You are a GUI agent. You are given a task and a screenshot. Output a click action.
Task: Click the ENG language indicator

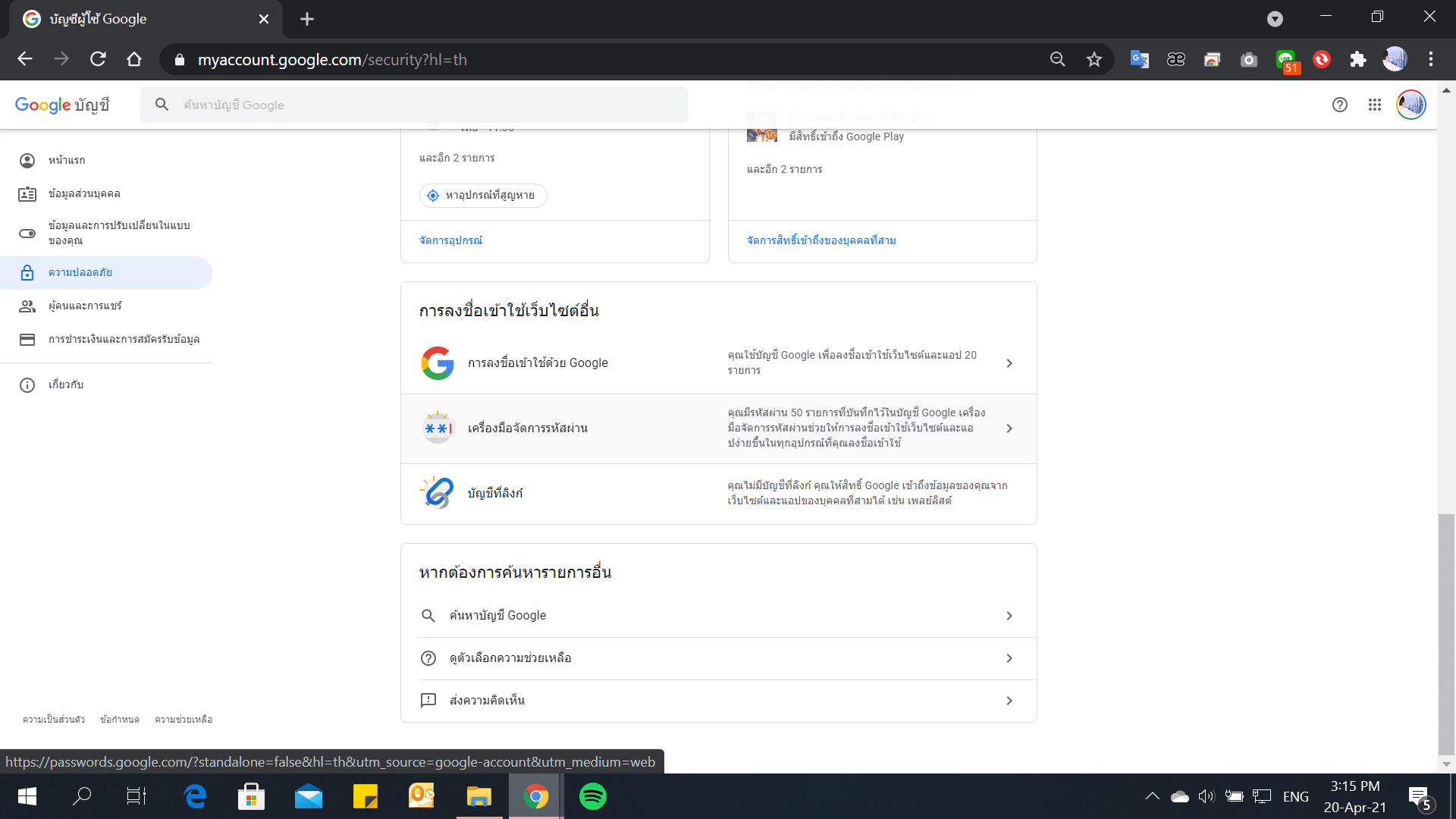coord(1295,796)
